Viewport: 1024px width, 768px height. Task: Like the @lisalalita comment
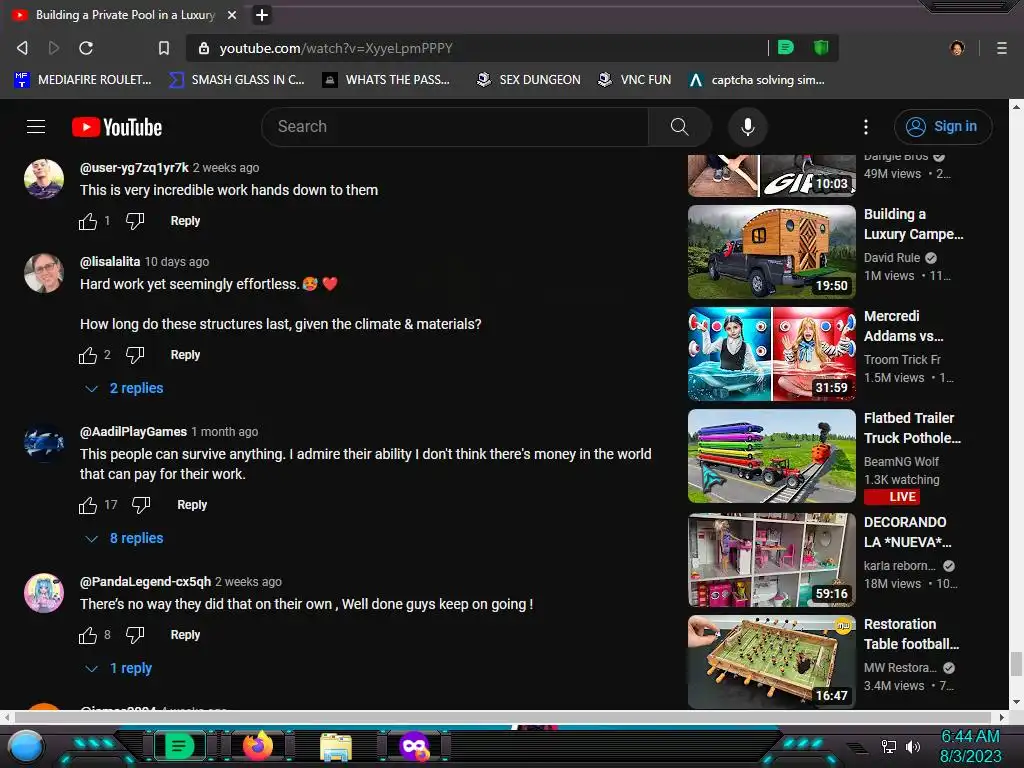[88, 355]
